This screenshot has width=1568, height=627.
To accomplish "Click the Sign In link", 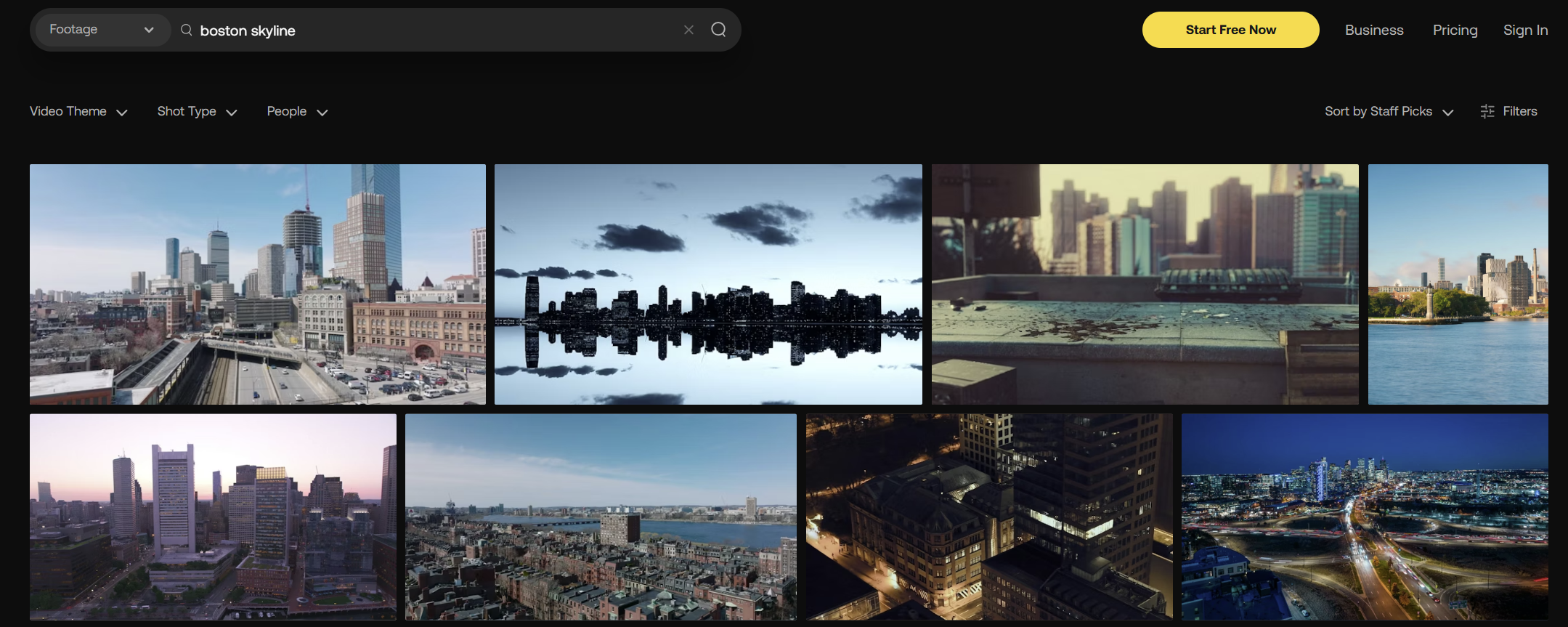I will (x=1525, y=30).
